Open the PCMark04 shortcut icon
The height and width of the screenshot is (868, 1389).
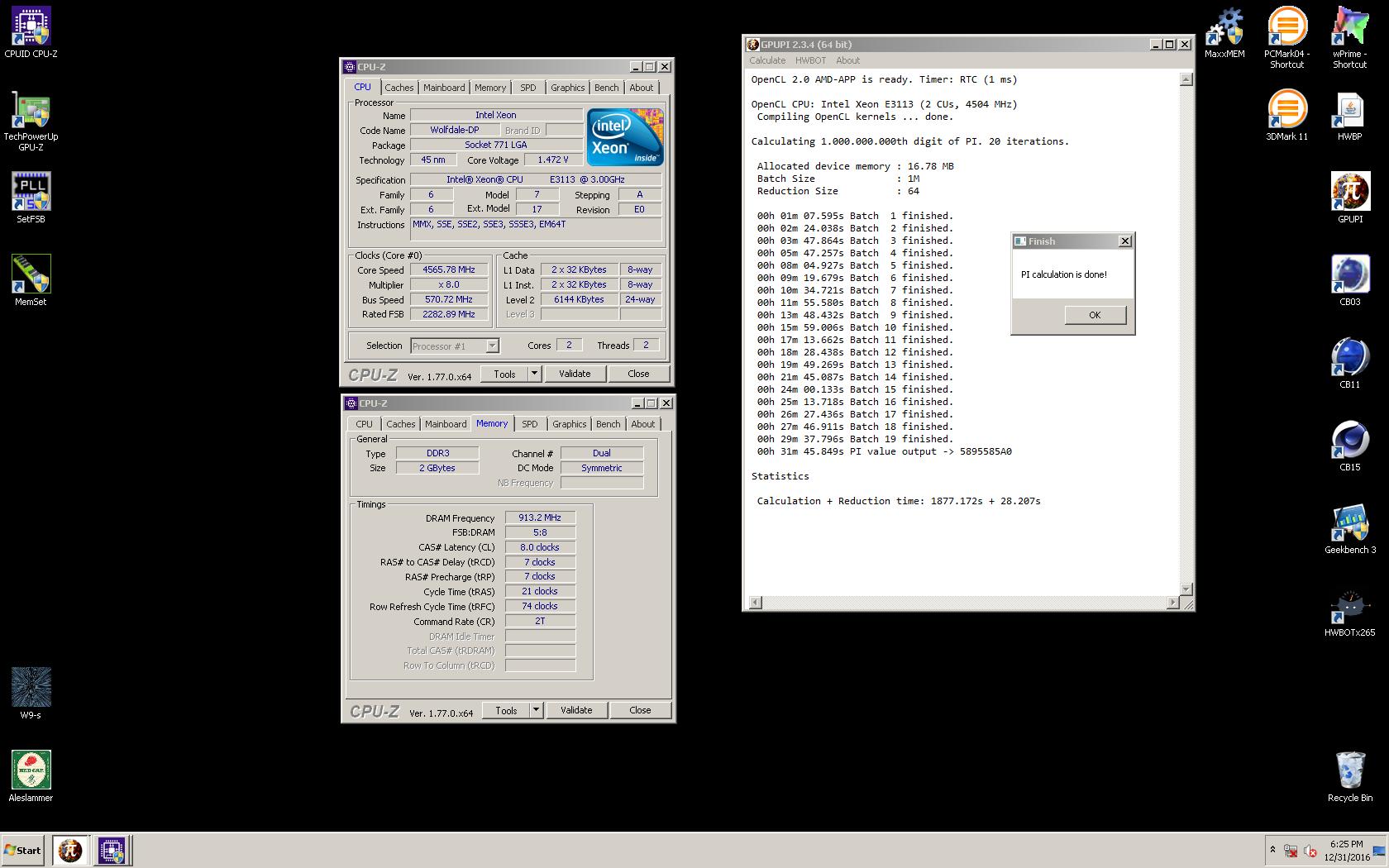(x=1287, y=37)
